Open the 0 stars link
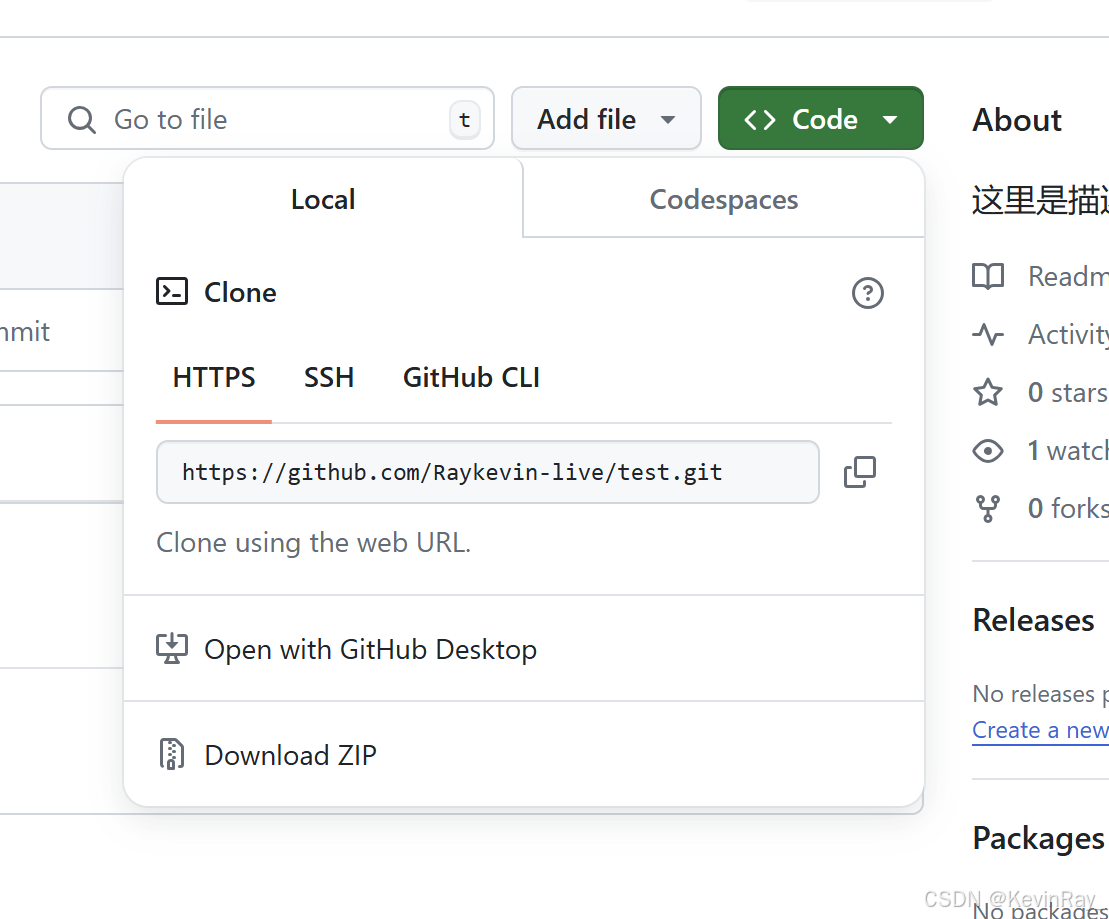1109x919 pixels. coord(1068,392)
